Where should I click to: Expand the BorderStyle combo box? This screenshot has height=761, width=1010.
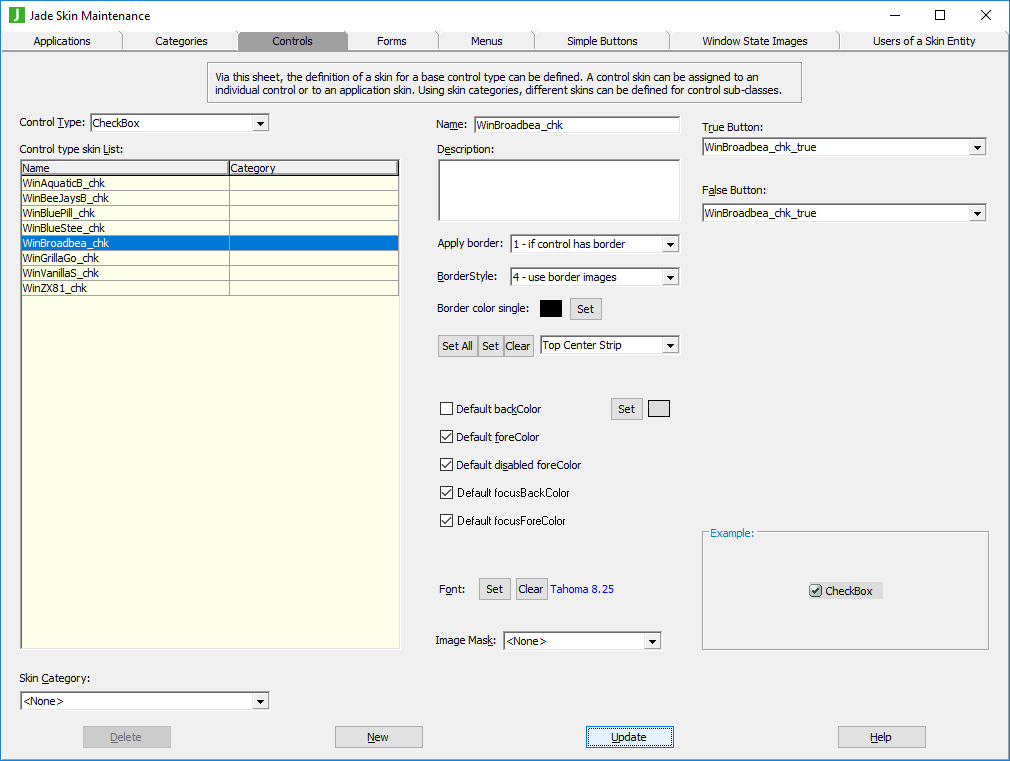coord(670,277)
